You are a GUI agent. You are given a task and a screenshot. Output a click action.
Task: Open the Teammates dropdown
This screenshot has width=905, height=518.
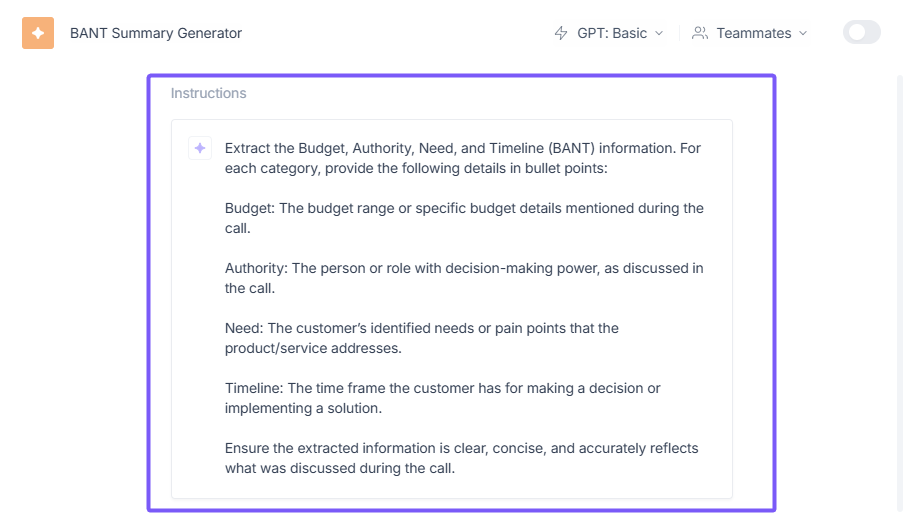pos(752,33)
